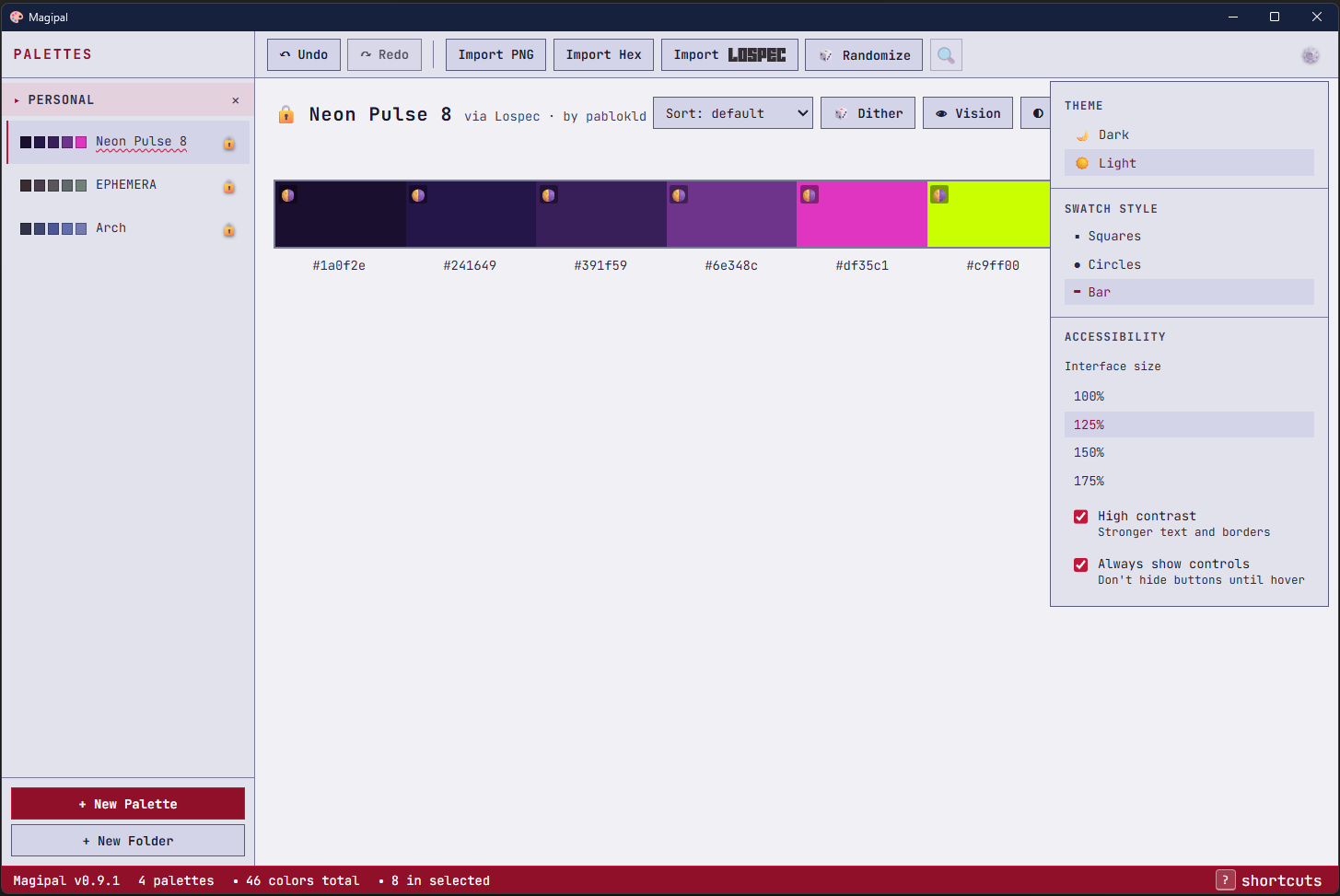Click the half-circle contrast button
1340x896 pixels.
point(1037,113)
